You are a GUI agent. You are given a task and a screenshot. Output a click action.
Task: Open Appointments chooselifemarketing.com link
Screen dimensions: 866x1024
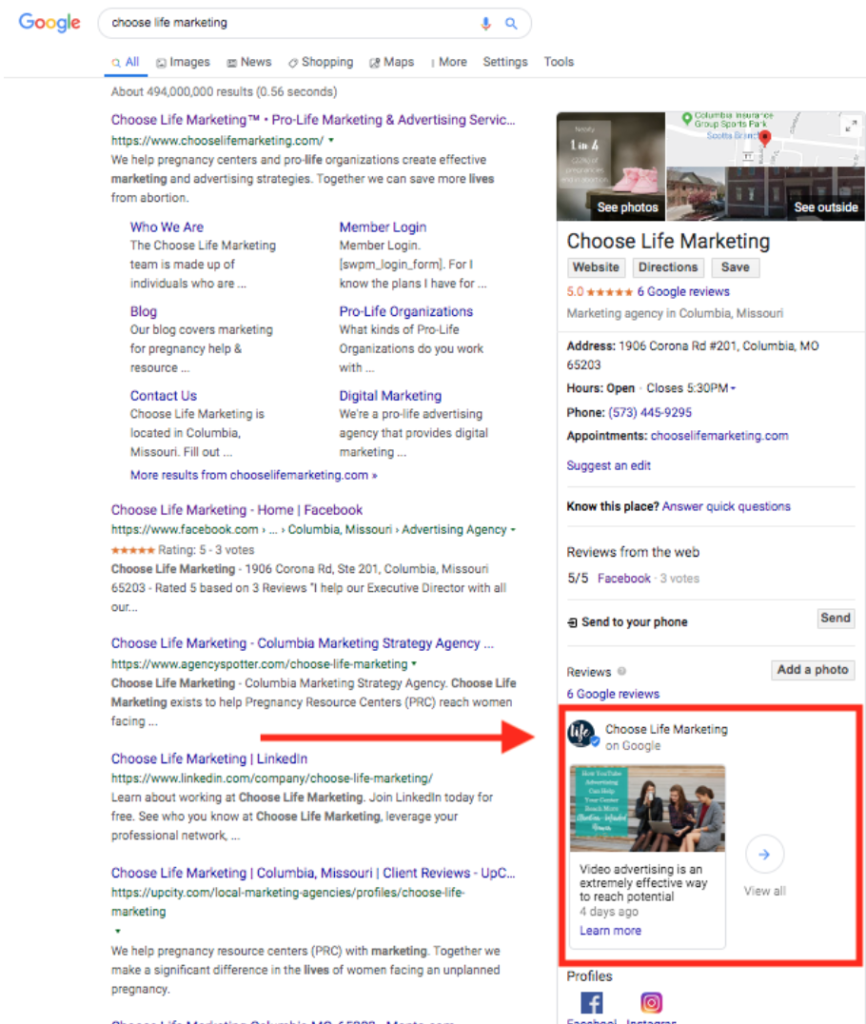pyautogui.click(x=719, y=436)
